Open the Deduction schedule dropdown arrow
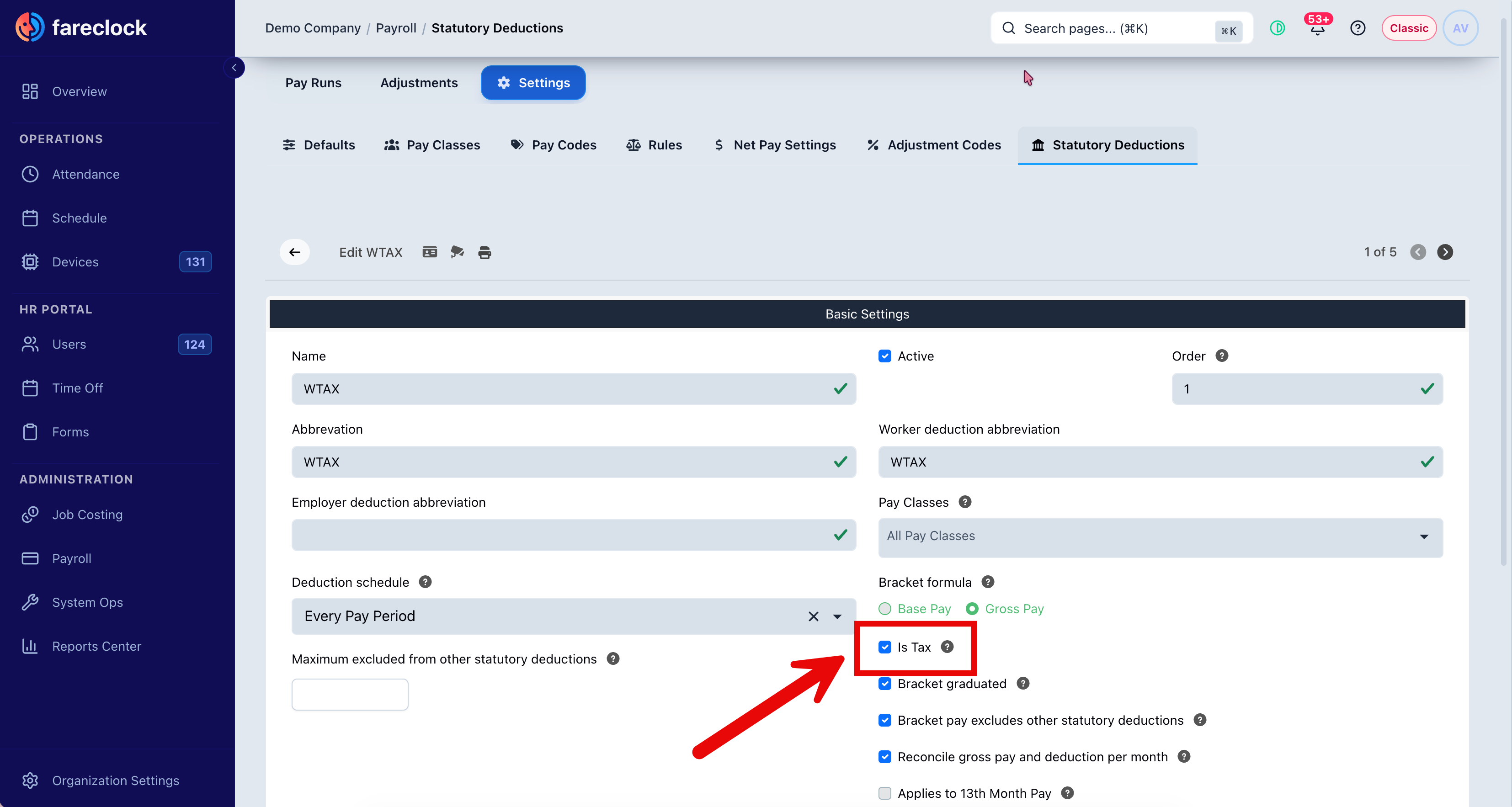 click(x=837, y=616)
